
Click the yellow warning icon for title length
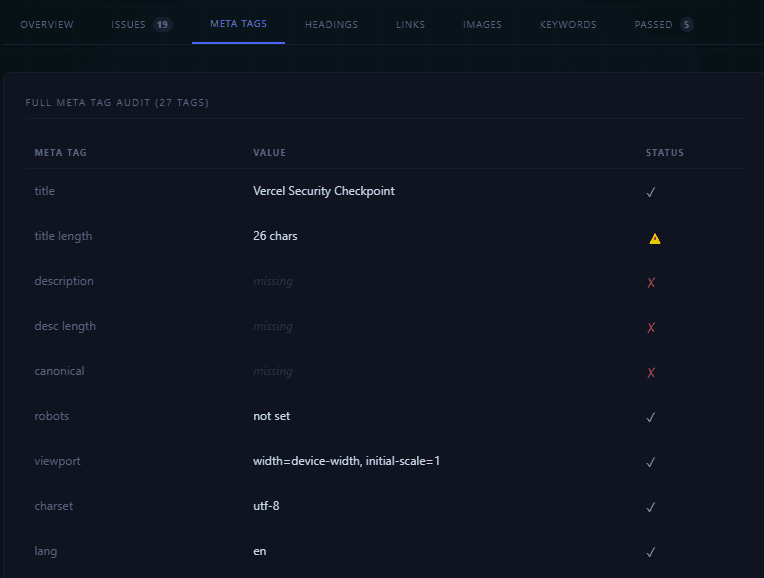tap(655, 238)
